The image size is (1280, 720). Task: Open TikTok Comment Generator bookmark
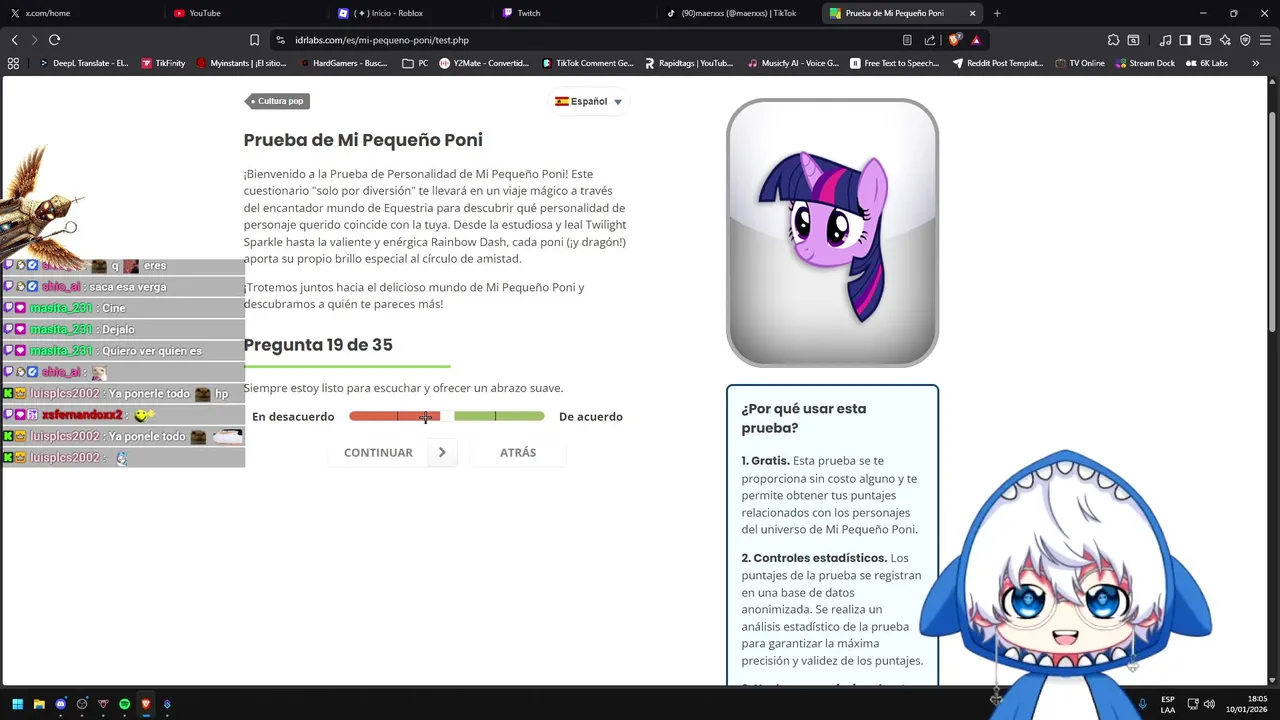point(587,63)
